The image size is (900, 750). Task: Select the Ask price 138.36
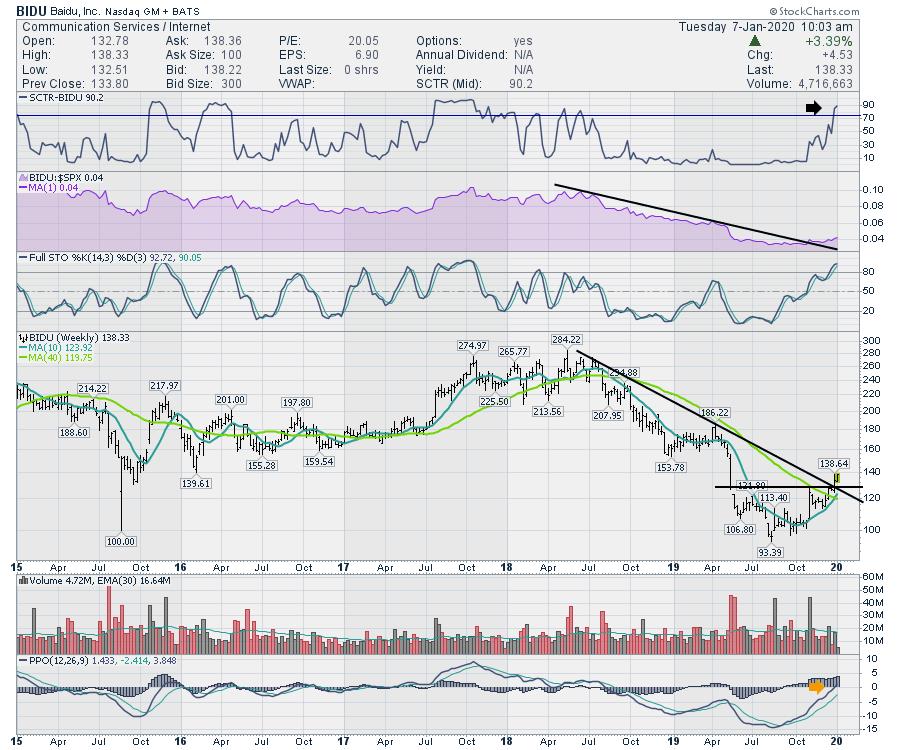(x=223, y=41)
